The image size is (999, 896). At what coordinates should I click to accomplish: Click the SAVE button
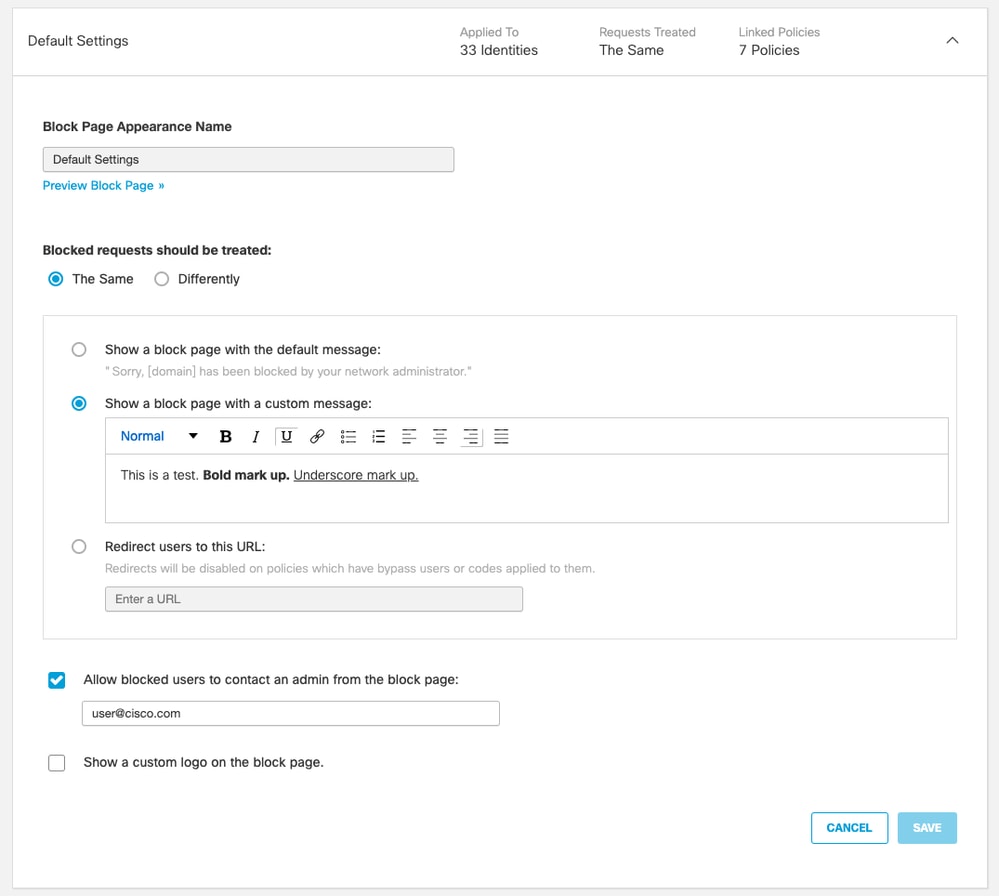pyautogui.click(x=927, y=828)
